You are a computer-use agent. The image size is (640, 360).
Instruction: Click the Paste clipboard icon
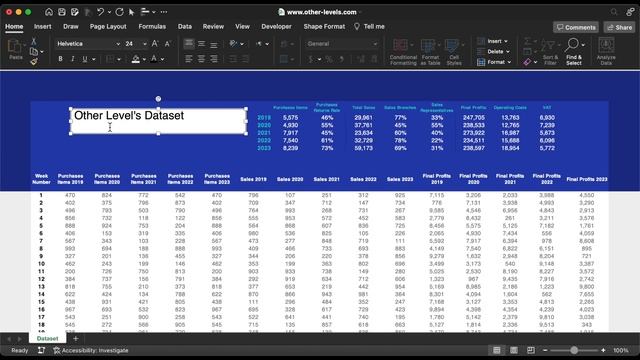click(x=15, y=50)
